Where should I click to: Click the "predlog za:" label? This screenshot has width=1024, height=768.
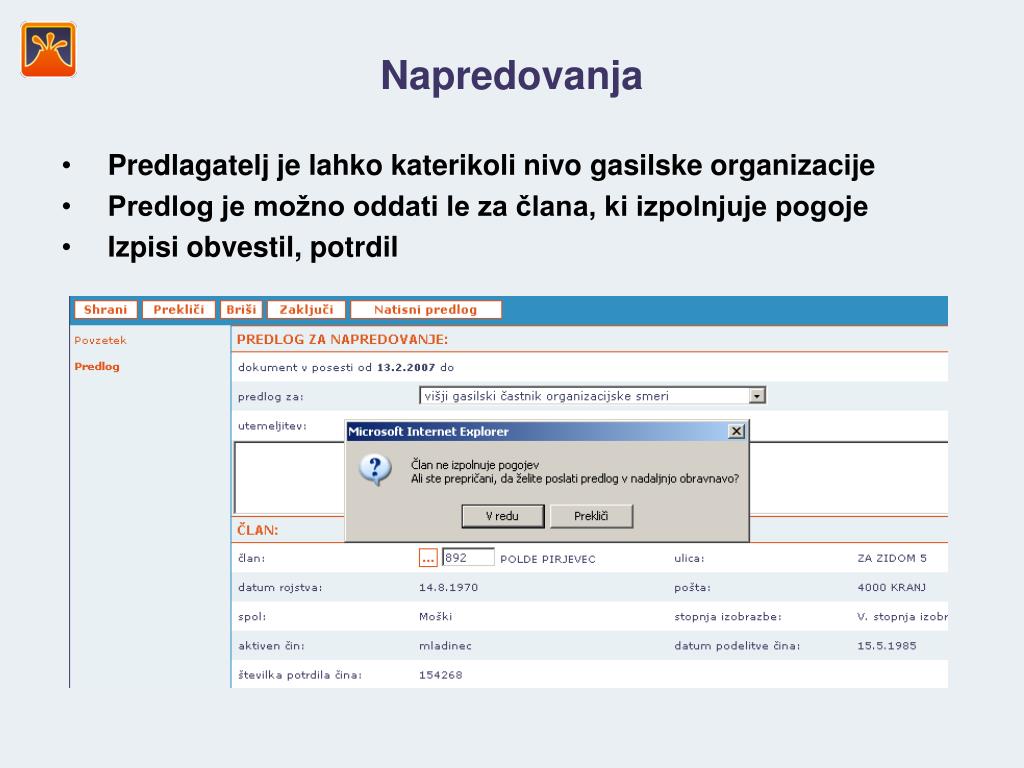(x=270, y=397)
